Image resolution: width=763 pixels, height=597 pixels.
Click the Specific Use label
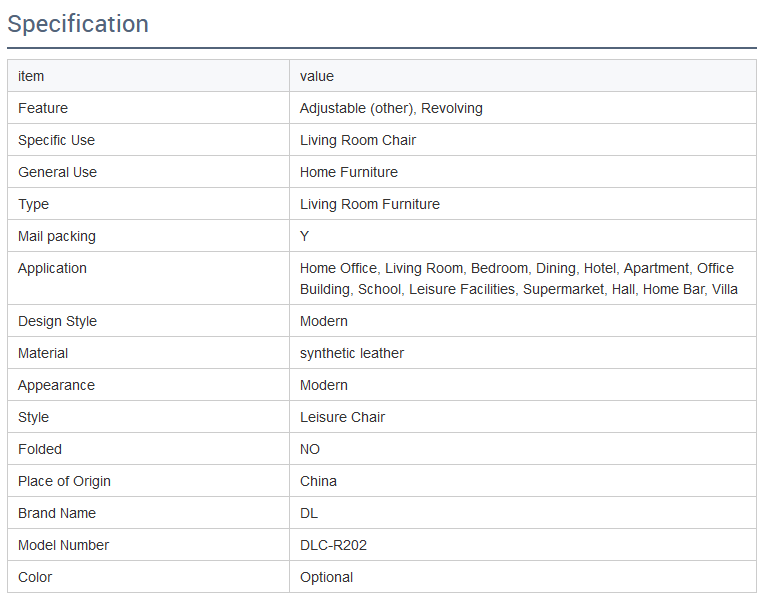click(x=56, y=140)
